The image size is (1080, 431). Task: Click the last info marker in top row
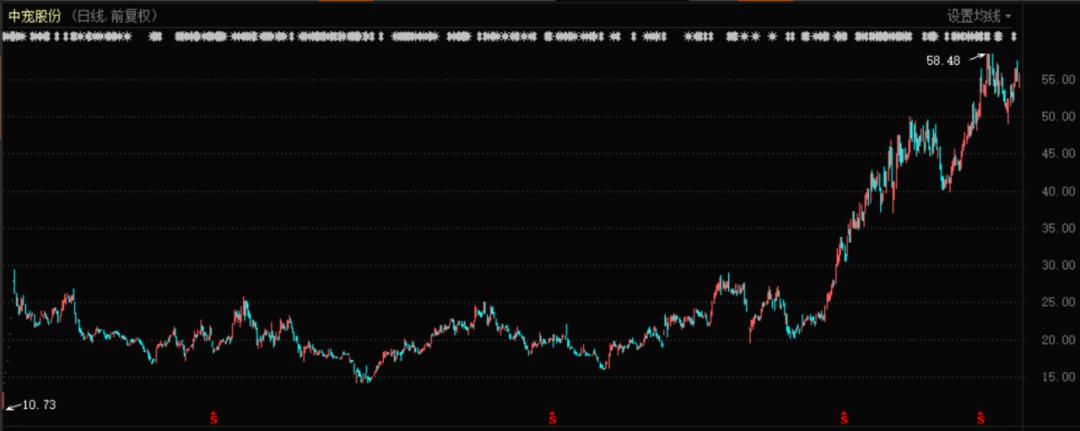(x=1014, y=37)
